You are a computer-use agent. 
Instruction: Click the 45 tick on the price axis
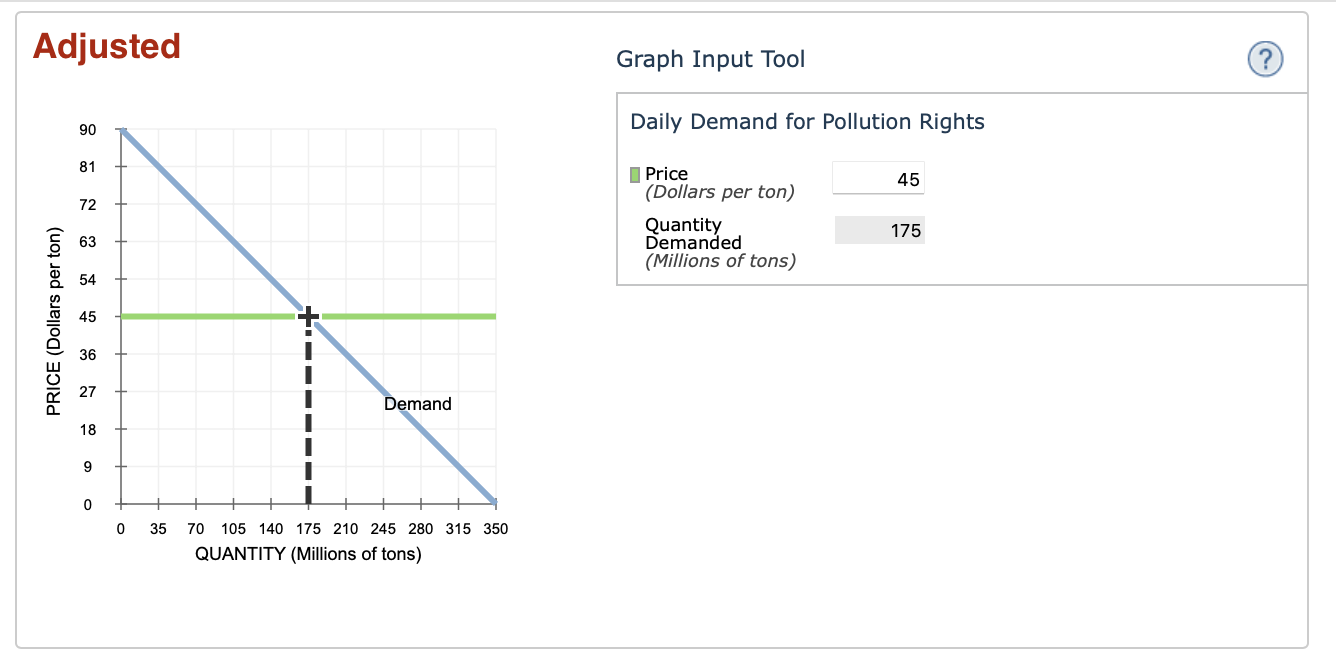pos(88,316)
